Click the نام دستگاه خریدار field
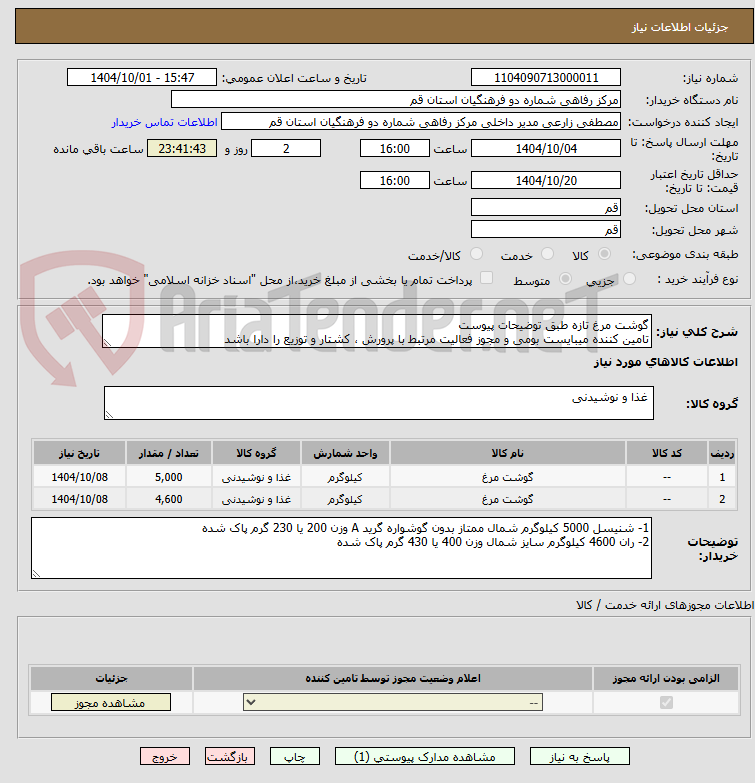The image size is (755, 783). [x=395, y=100]
